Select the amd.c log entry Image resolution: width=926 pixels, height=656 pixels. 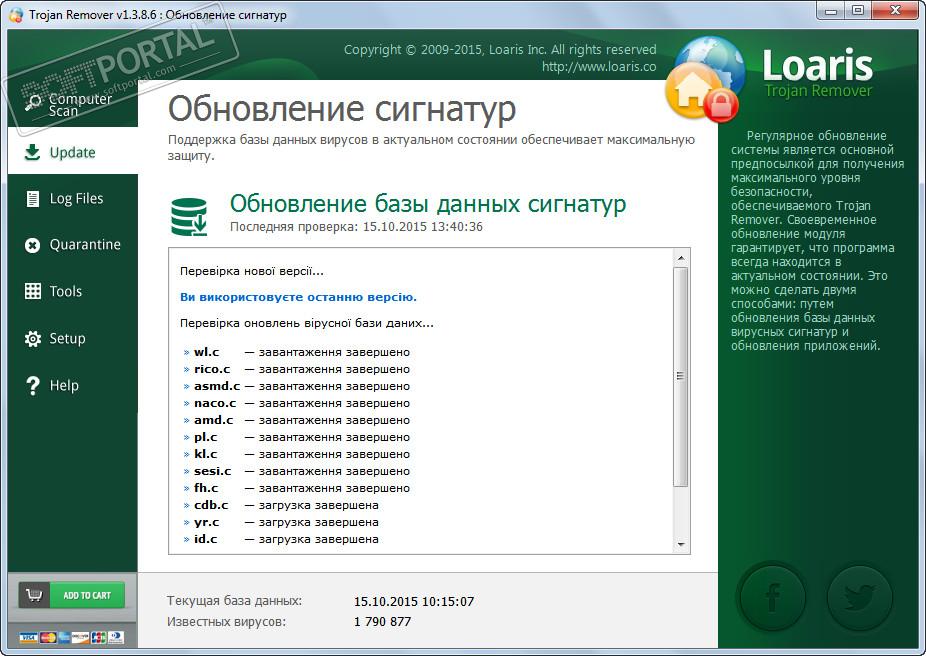click(x=296, y=420)
